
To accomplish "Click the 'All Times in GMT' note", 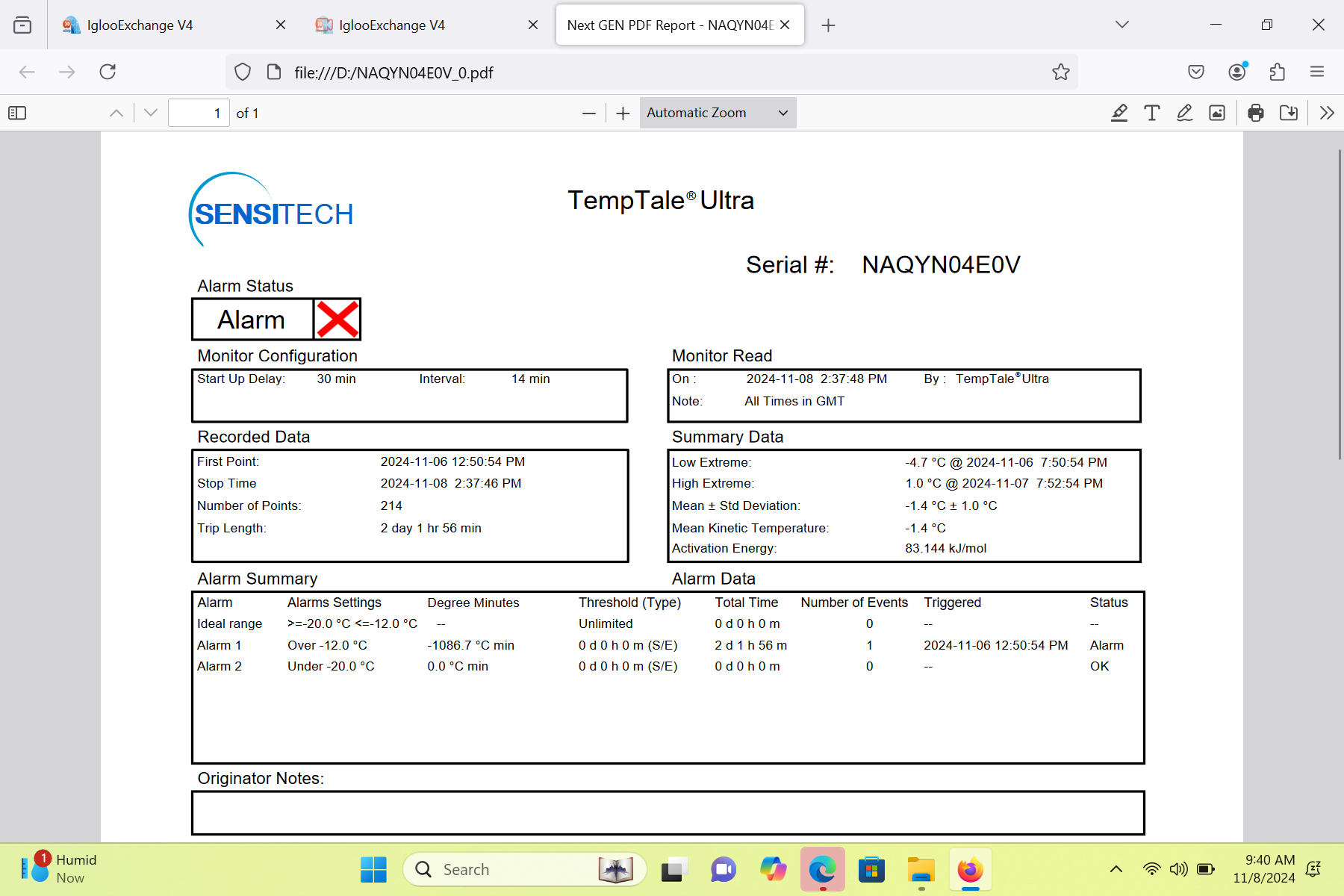I will pos(794,402).
